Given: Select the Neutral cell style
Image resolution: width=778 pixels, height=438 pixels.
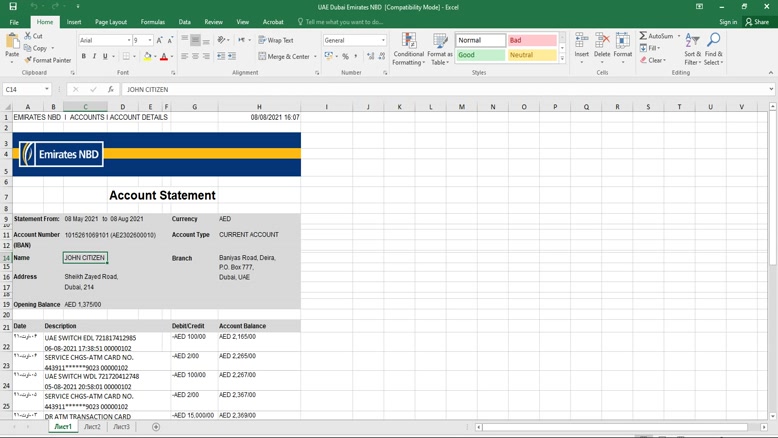Looking at the screenshot, I should point(532,55).
